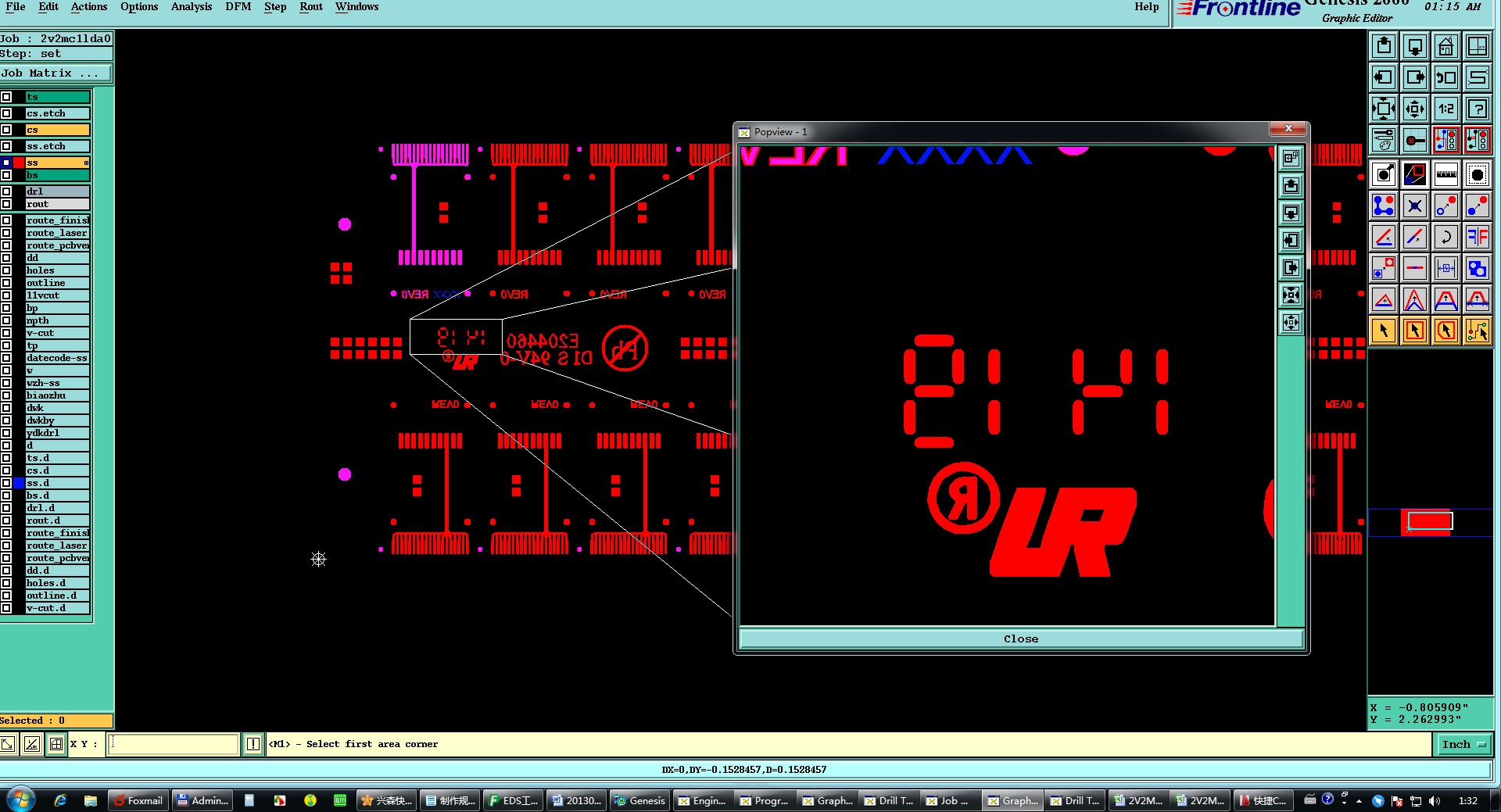Viewport: 1501px width, 812px height.
Task: Open the Analysis menu
Action: 192,7
